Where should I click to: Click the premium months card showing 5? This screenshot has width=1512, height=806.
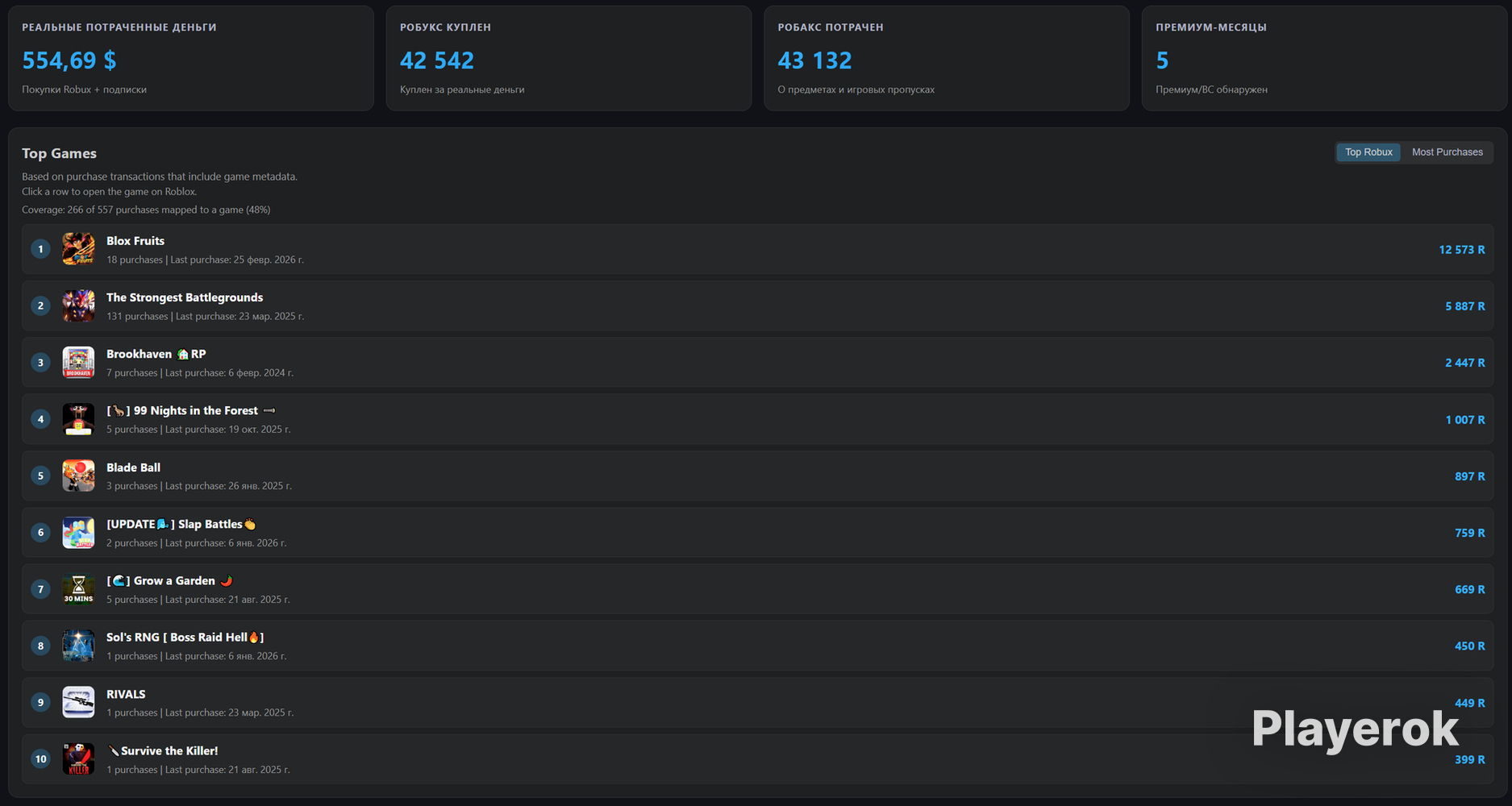click(x=1324, y=58)
